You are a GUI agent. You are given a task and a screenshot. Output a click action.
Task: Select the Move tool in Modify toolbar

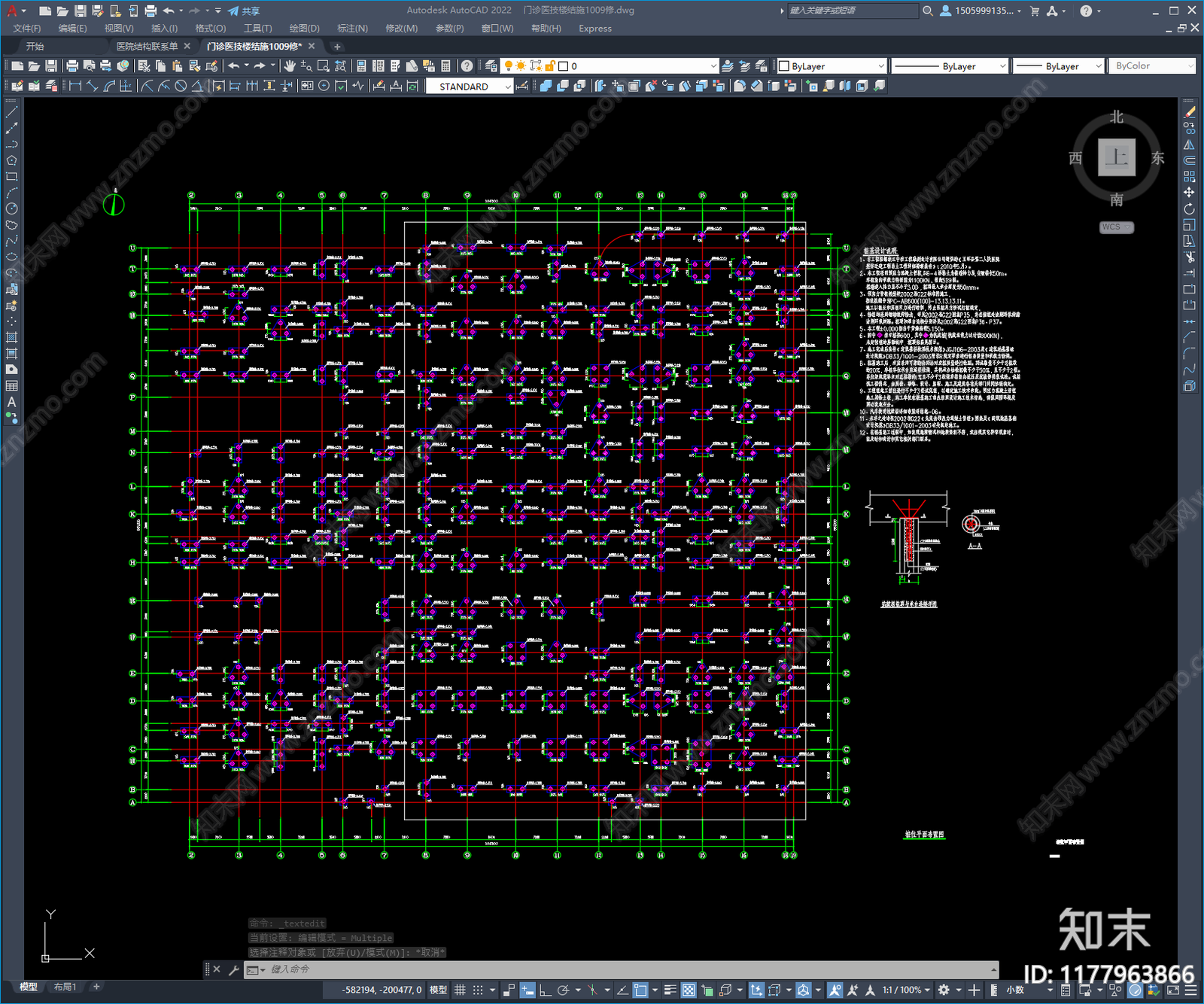[x=1189, y=193]
